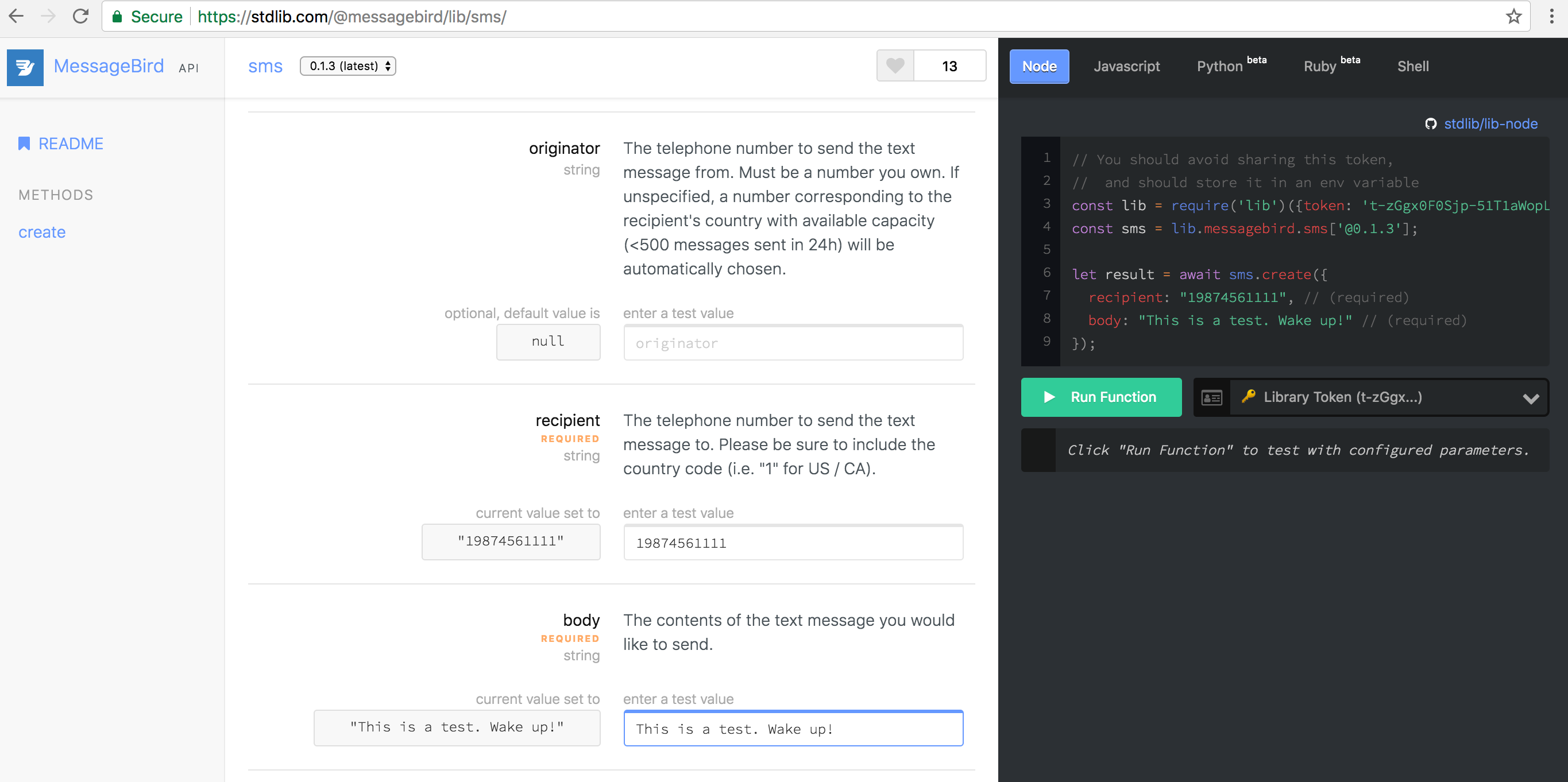Switch to the Javascript tab
The height and width of the screenshot is (782, 1568).
click(1126, 67)
